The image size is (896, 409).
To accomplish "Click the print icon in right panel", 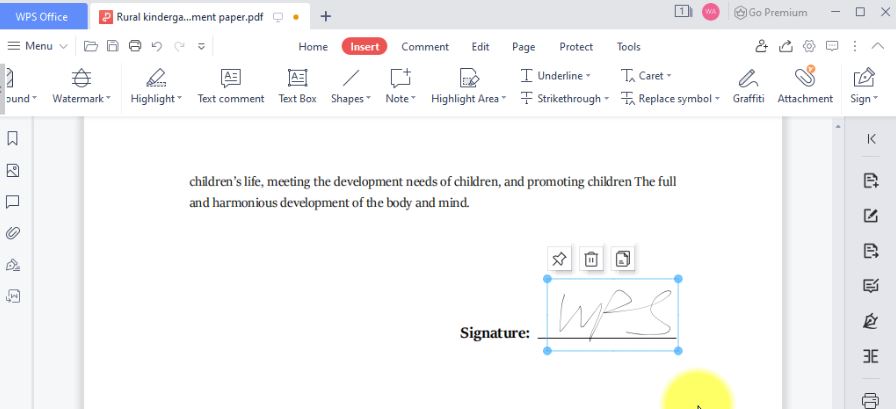I will 870,400.
